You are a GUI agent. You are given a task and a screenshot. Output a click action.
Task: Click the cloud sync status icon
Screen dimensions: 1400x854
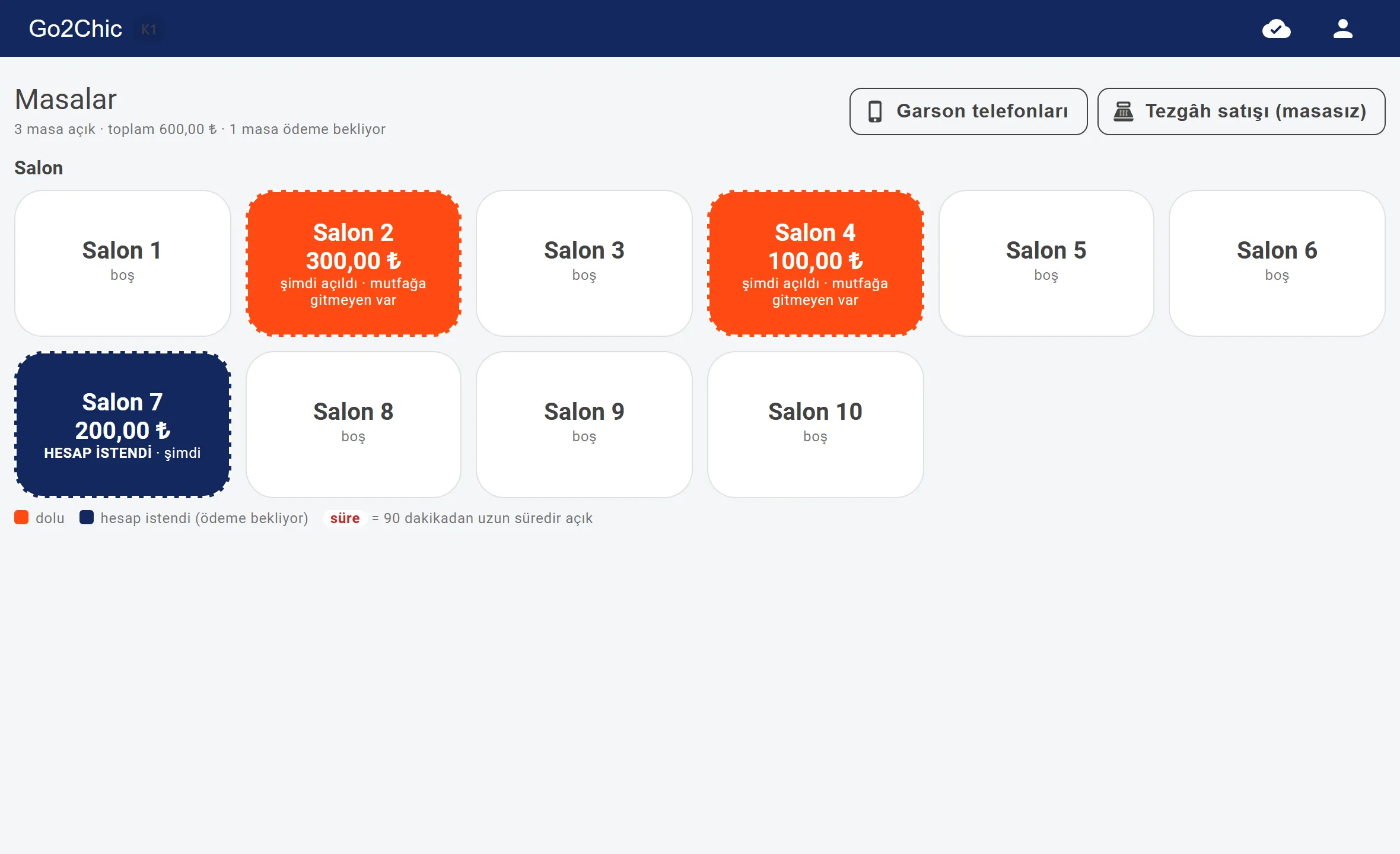point(1276,28)
